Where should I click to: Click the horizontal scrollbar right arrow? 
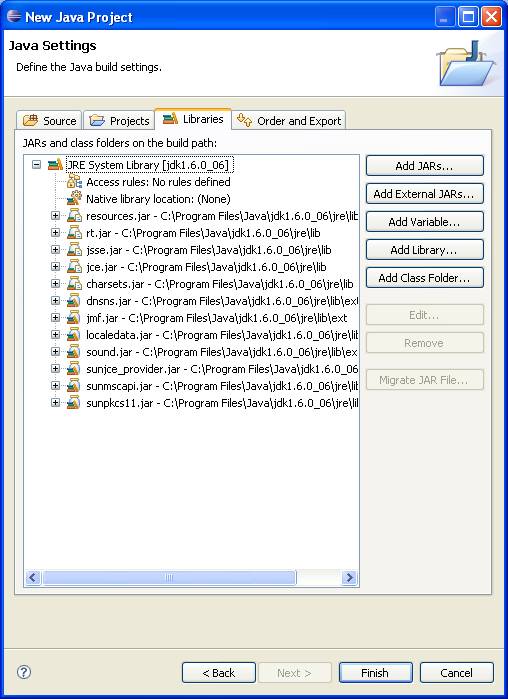point(350,578)
